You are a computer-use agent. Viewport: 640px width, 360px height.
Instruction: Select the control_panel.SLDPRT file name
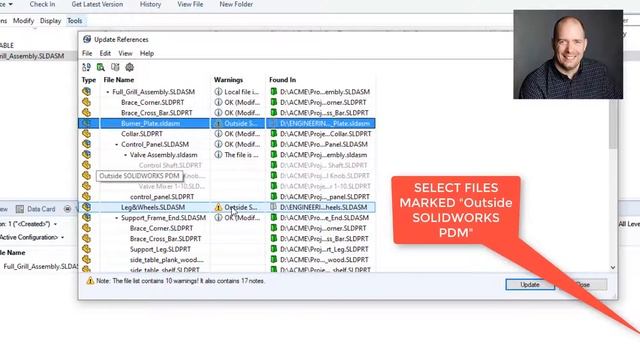(x=162, y=197)
